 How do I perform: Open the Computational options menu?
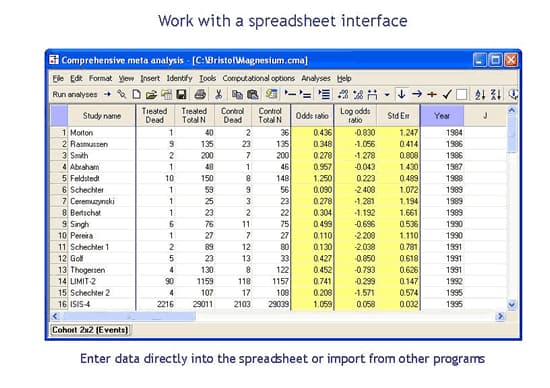(x=259, y=78)
